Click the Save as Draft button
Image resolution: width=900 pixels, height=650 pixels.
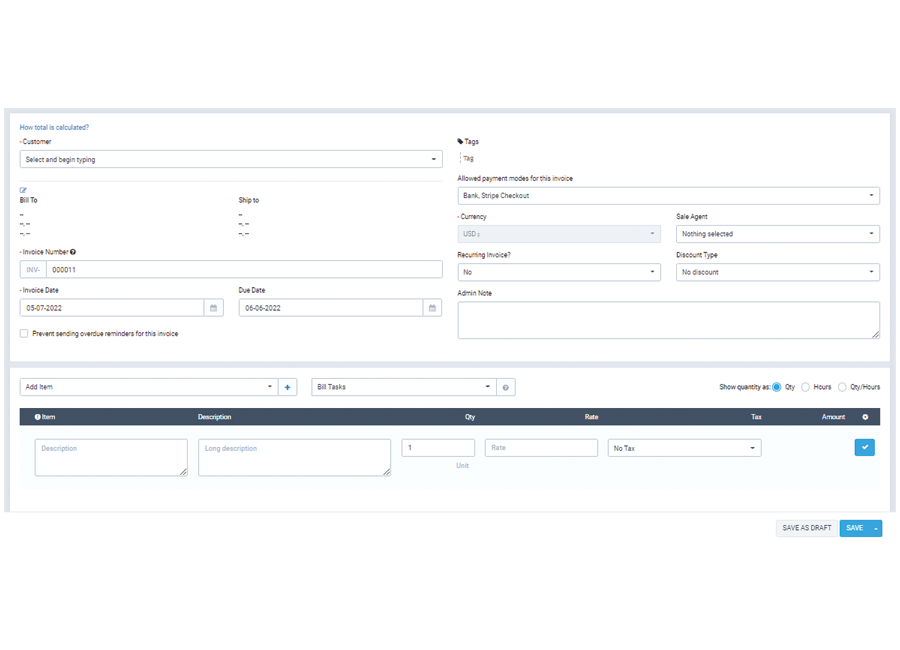806,528
